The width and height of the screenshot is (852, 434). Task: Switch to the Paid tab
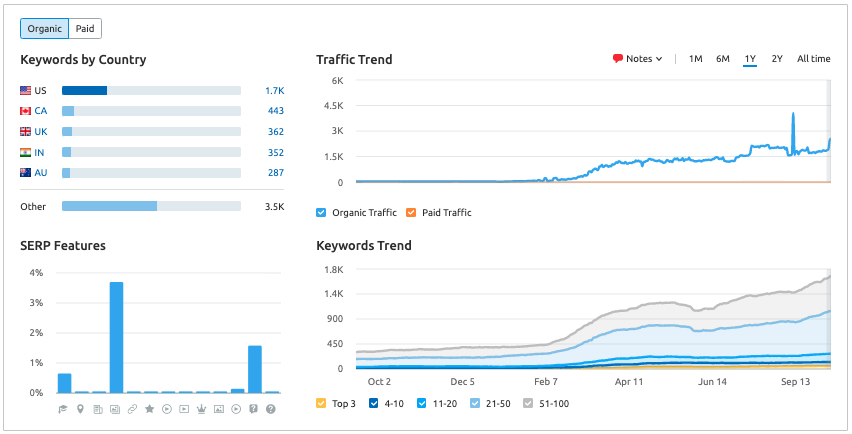[x=84, y=29]
